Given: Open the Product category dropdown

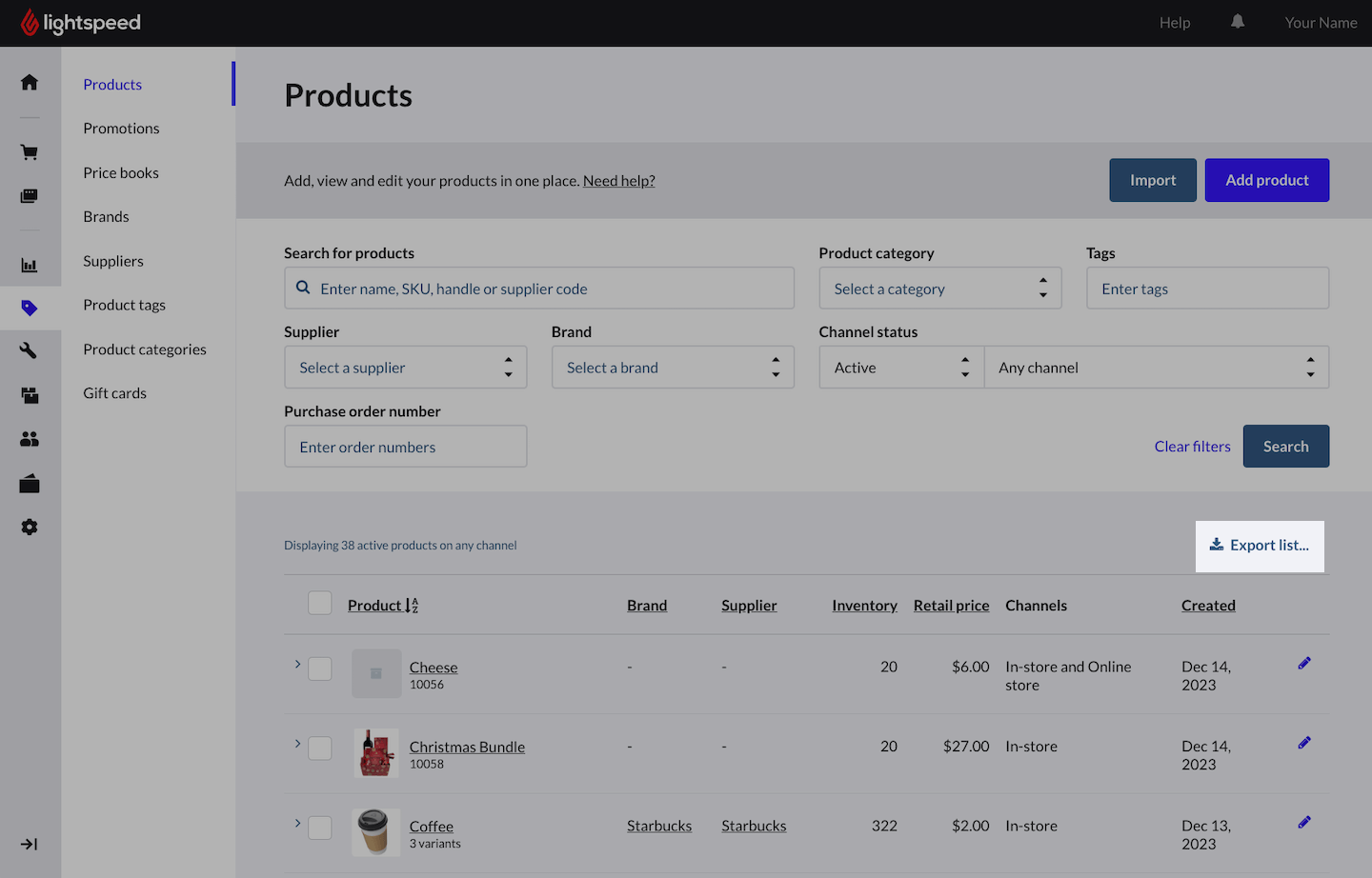Looking at the screenshot, I should click(939, 289).
